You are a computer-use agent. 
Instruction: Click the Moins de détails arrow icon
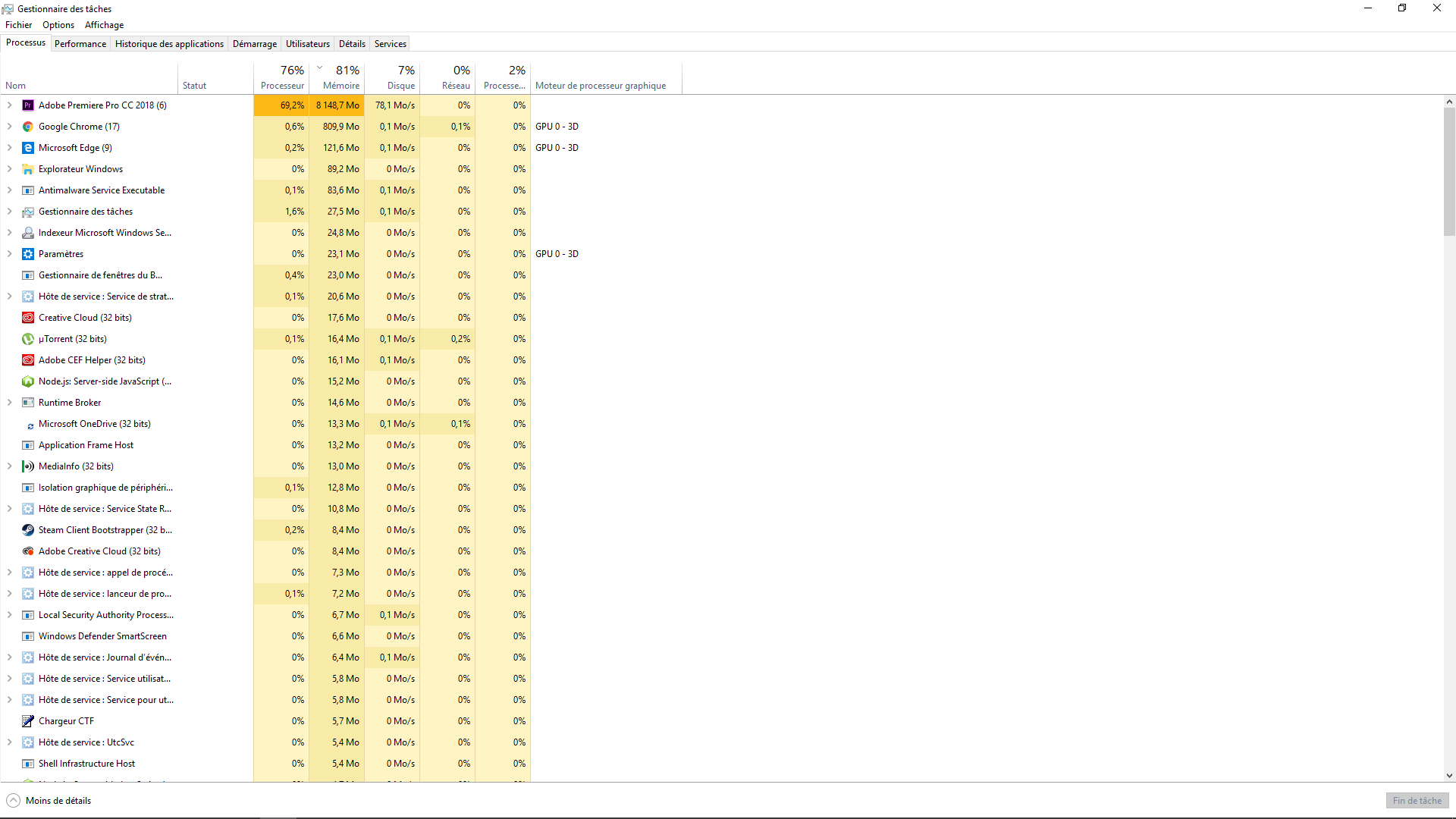(x=13, y=801)
